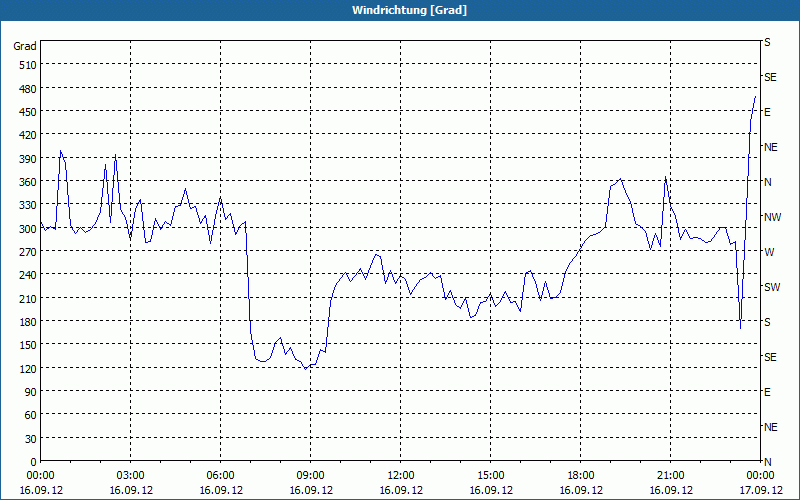
Task: Click the N compass label at the 0 gridline
Action: coord(767,462)
